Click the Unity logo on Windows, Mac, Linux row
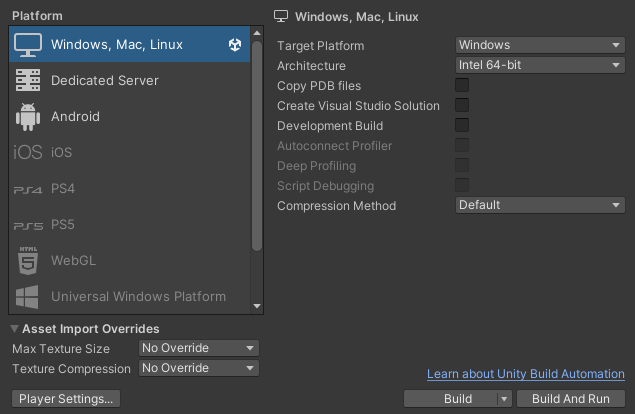The height and width of the screenshot is (414, 635). 235,45
